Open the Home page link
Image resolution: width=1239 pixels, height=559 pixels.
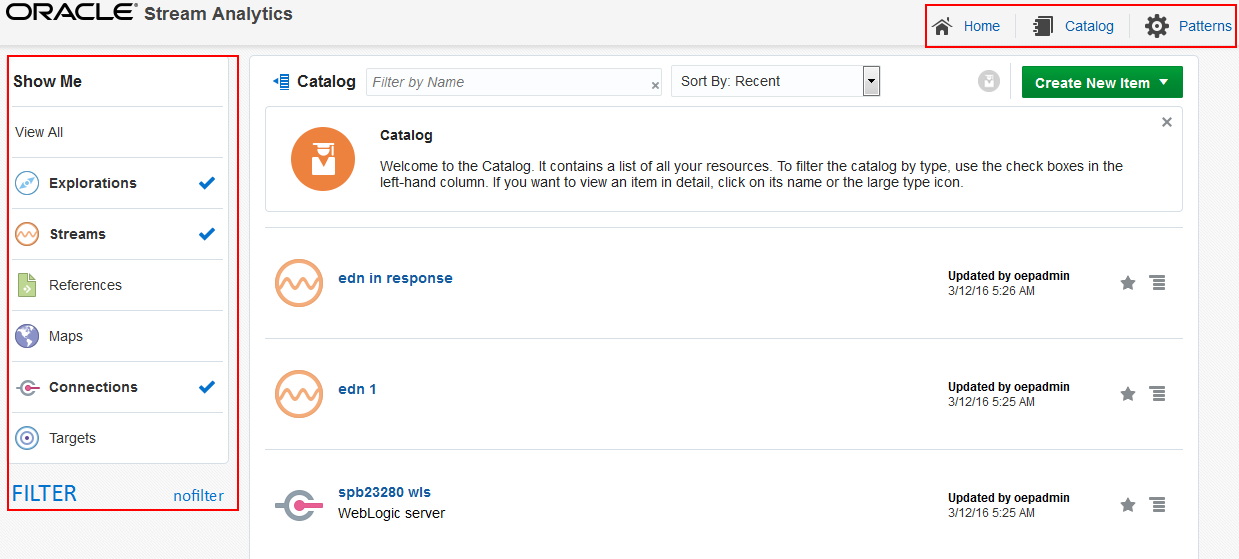[981, 26]
